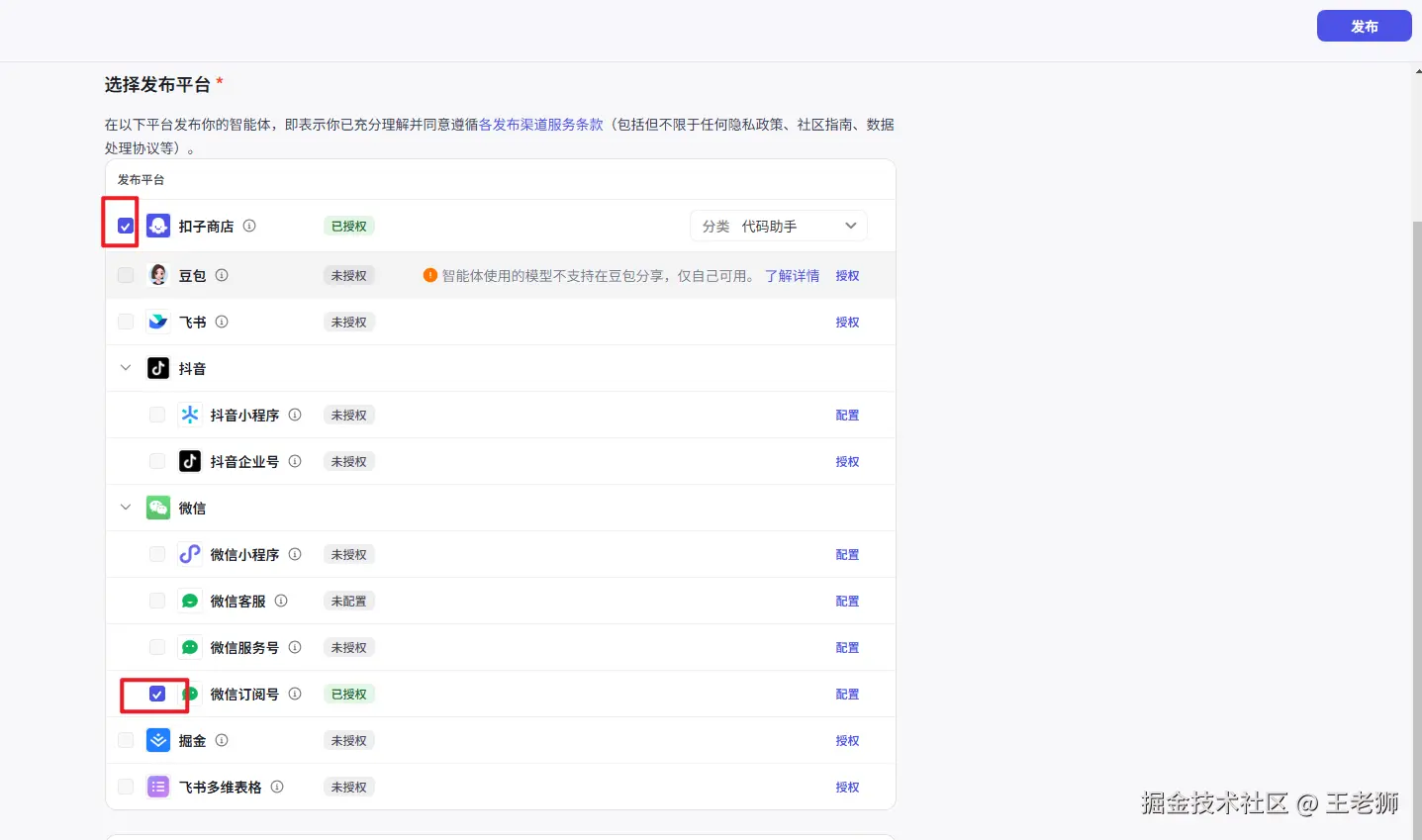Viewport: 1422px width, 840px height.
Task: Click the 微信小程序 icon
Action: pos(190,554)
